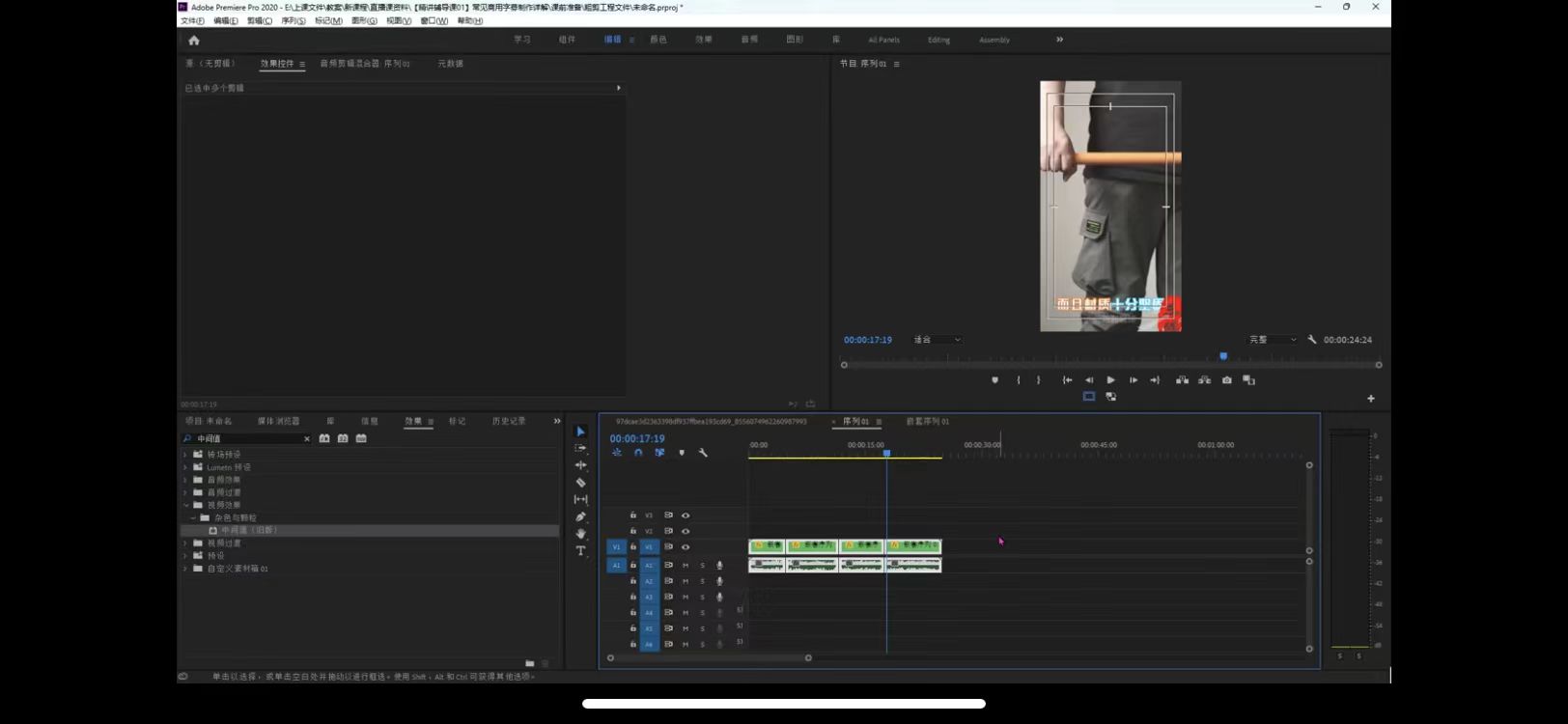
Task: Choose the Pen tool
Action: point(580,516)
